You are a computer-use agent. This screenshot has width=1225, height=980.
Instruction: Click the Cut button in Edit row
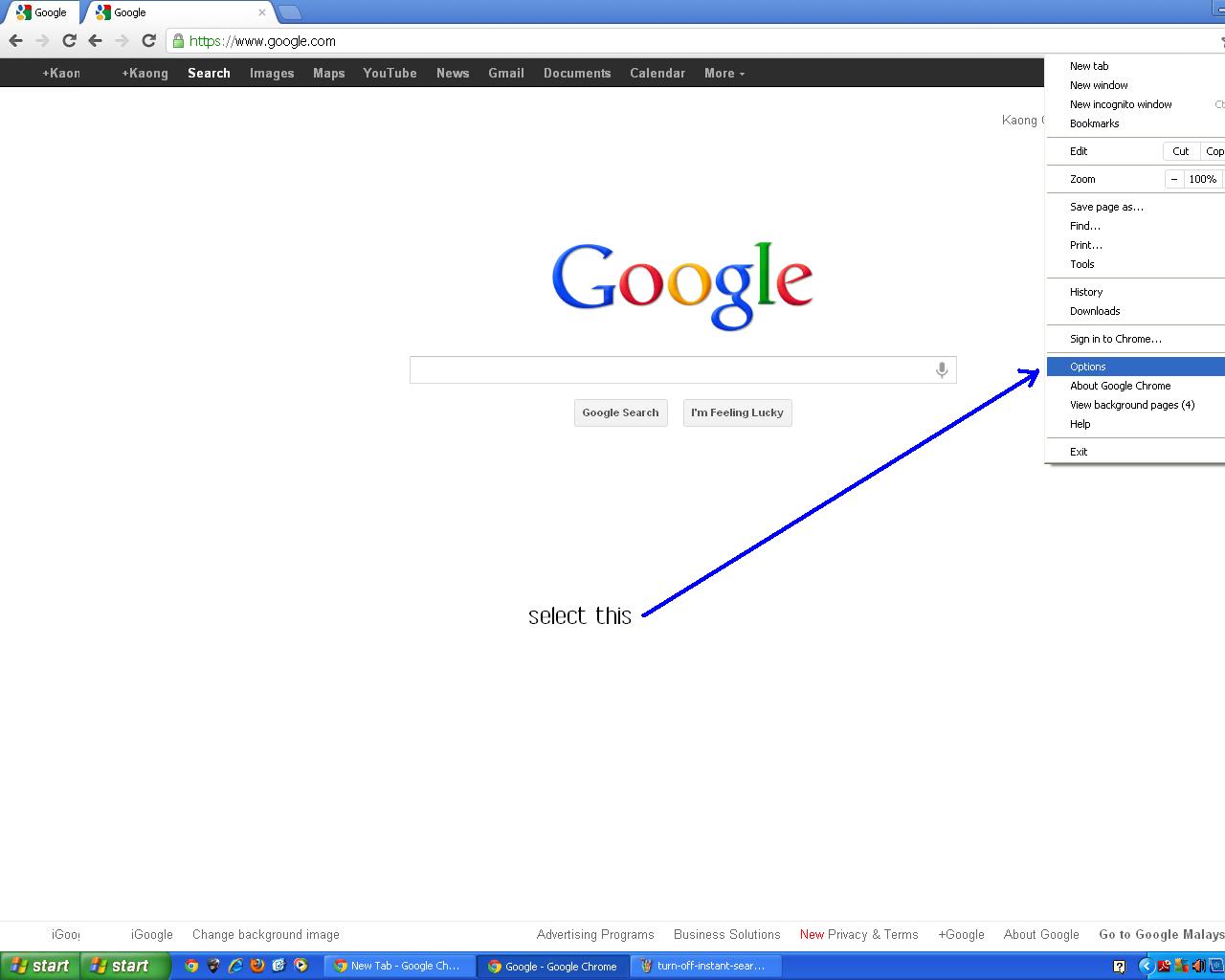(1180, 151)
